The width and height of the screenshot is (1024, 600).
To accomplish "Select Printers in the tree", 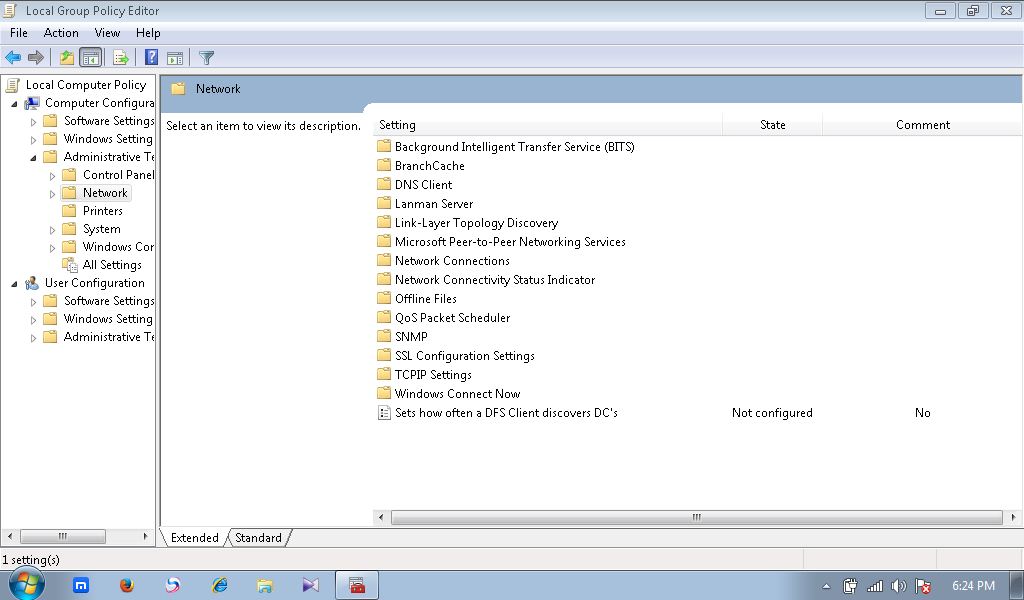I will (103, 211).
